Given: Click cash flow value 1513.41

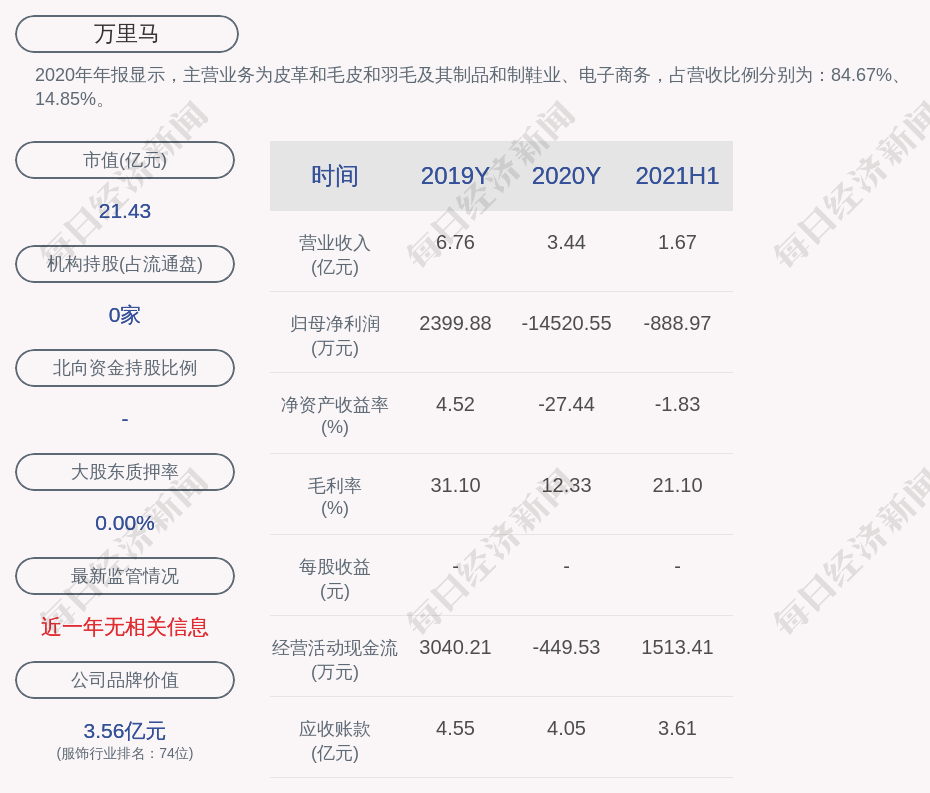Looking at the screenshot, I should (x=677, y=647).
